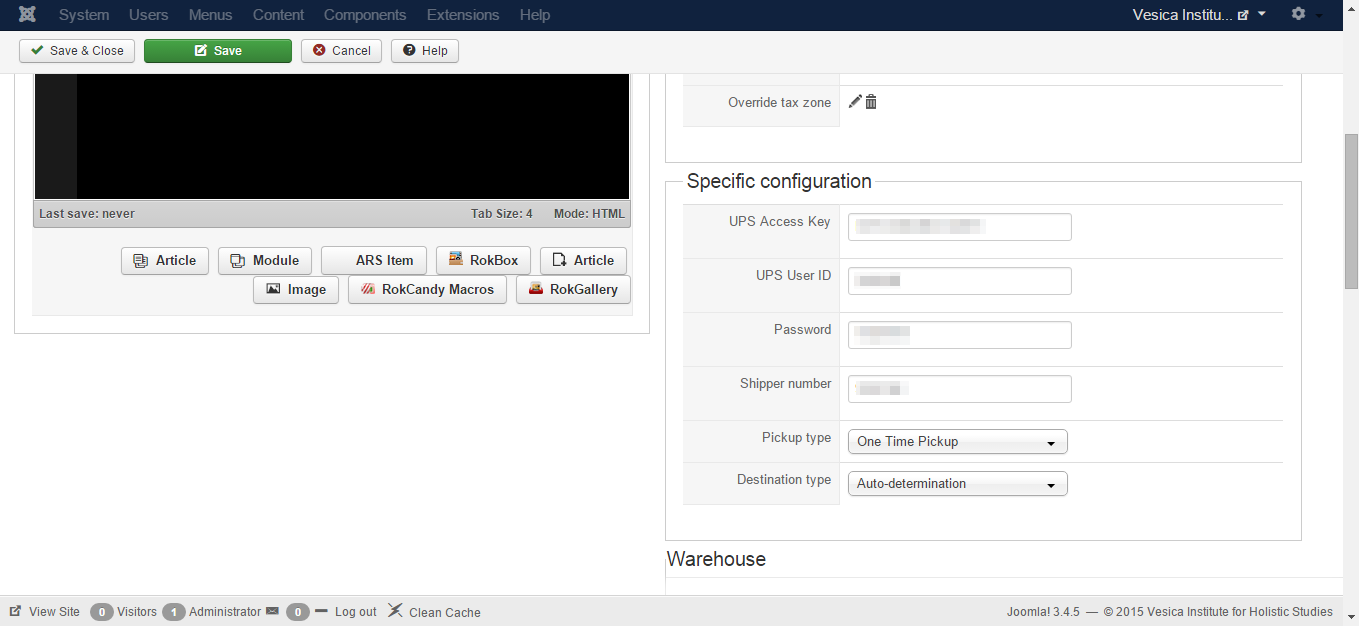The height and width of the screenshot is (626, 1359).
Task: Expand the Pickup type dropdown
Action: point(957,442)
